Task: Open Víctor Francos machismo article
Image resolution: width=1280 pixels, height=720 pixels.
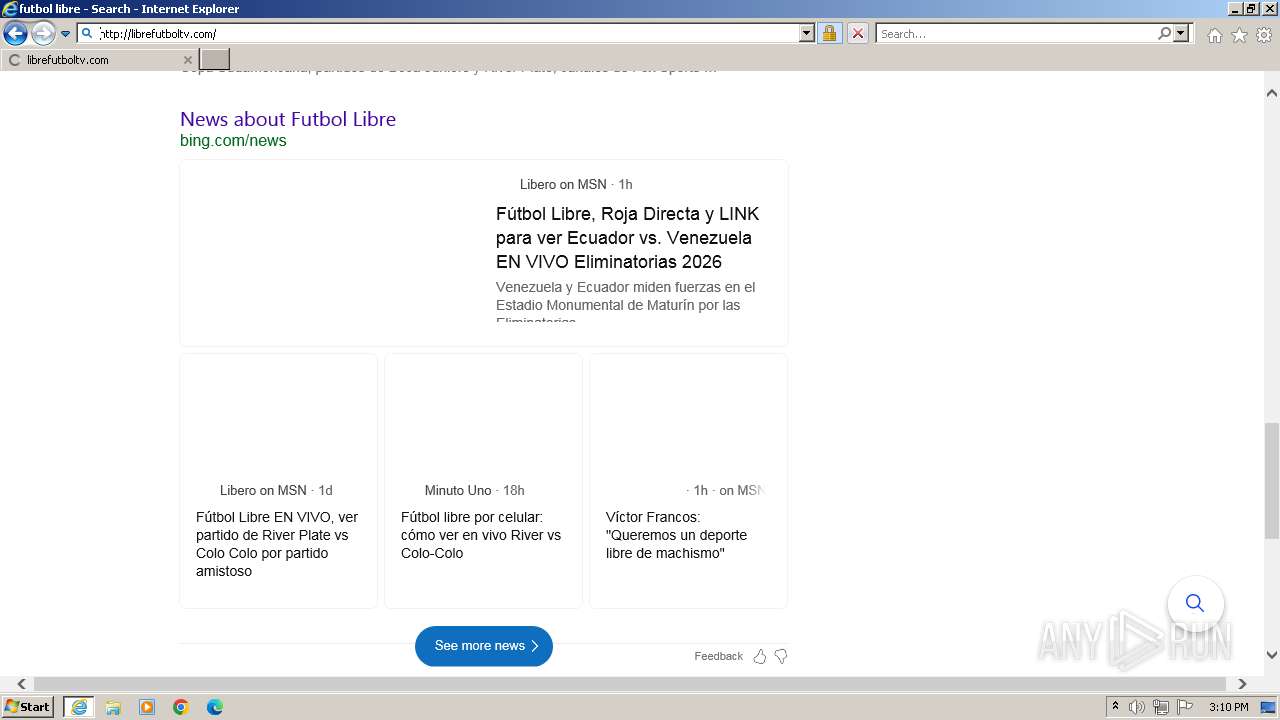Action: click(x=676, y=535)
